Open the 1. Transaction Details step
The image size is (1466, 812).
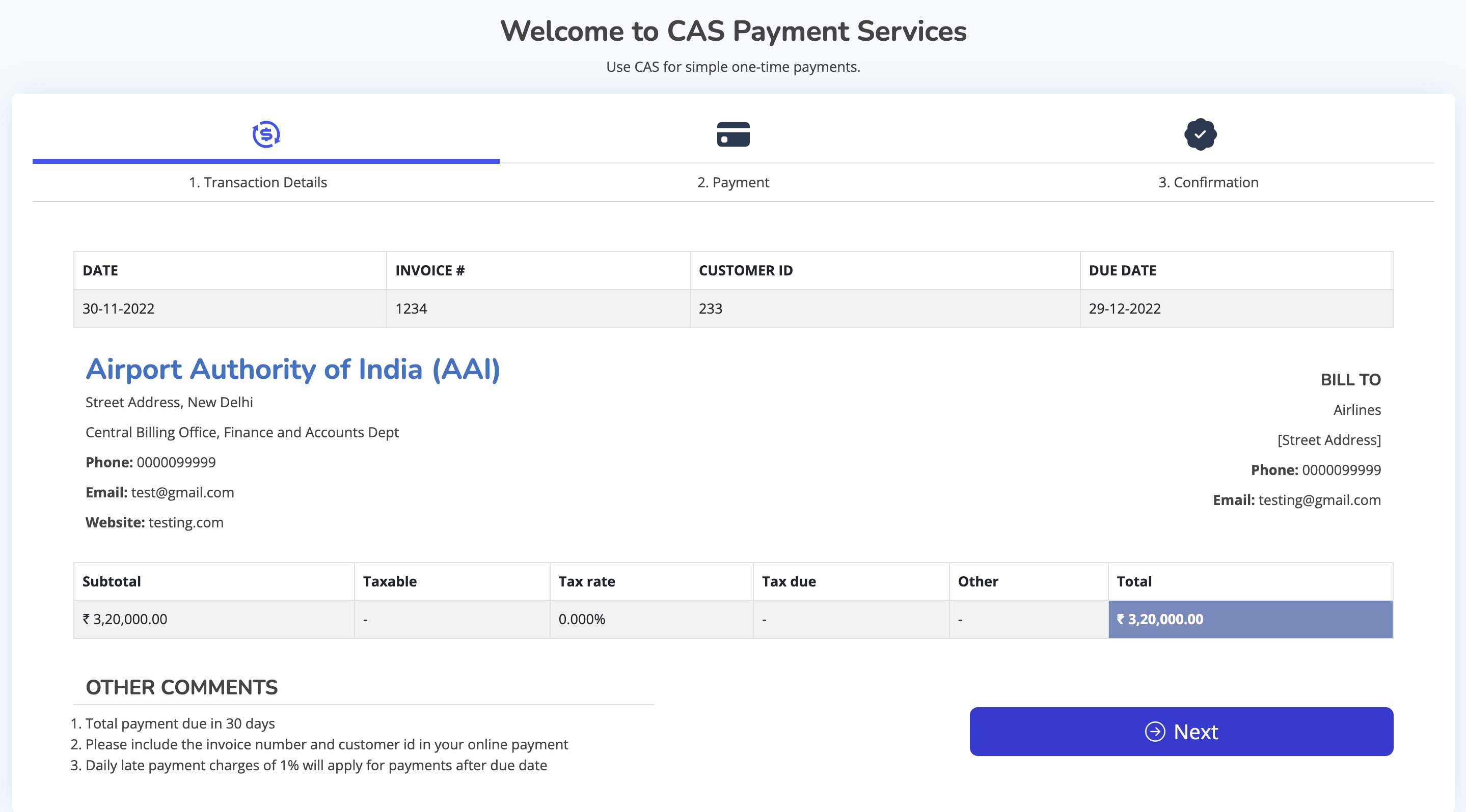[x=258, y=183]
